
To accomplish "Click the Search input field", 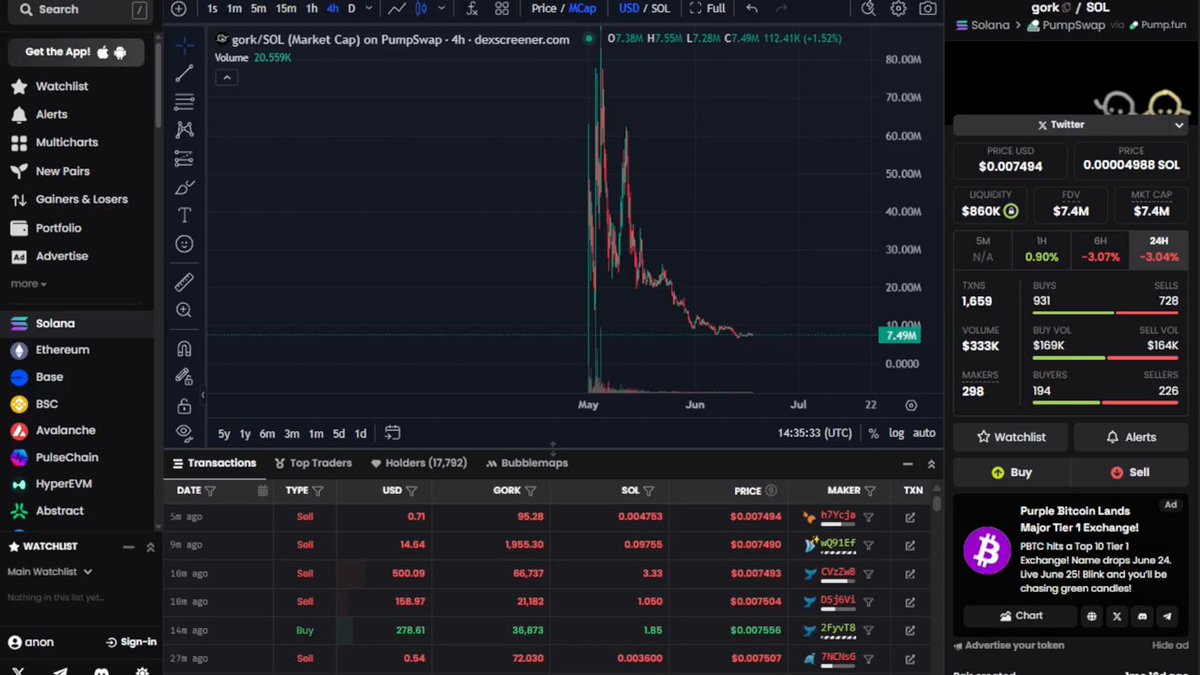I will point(80,10).
